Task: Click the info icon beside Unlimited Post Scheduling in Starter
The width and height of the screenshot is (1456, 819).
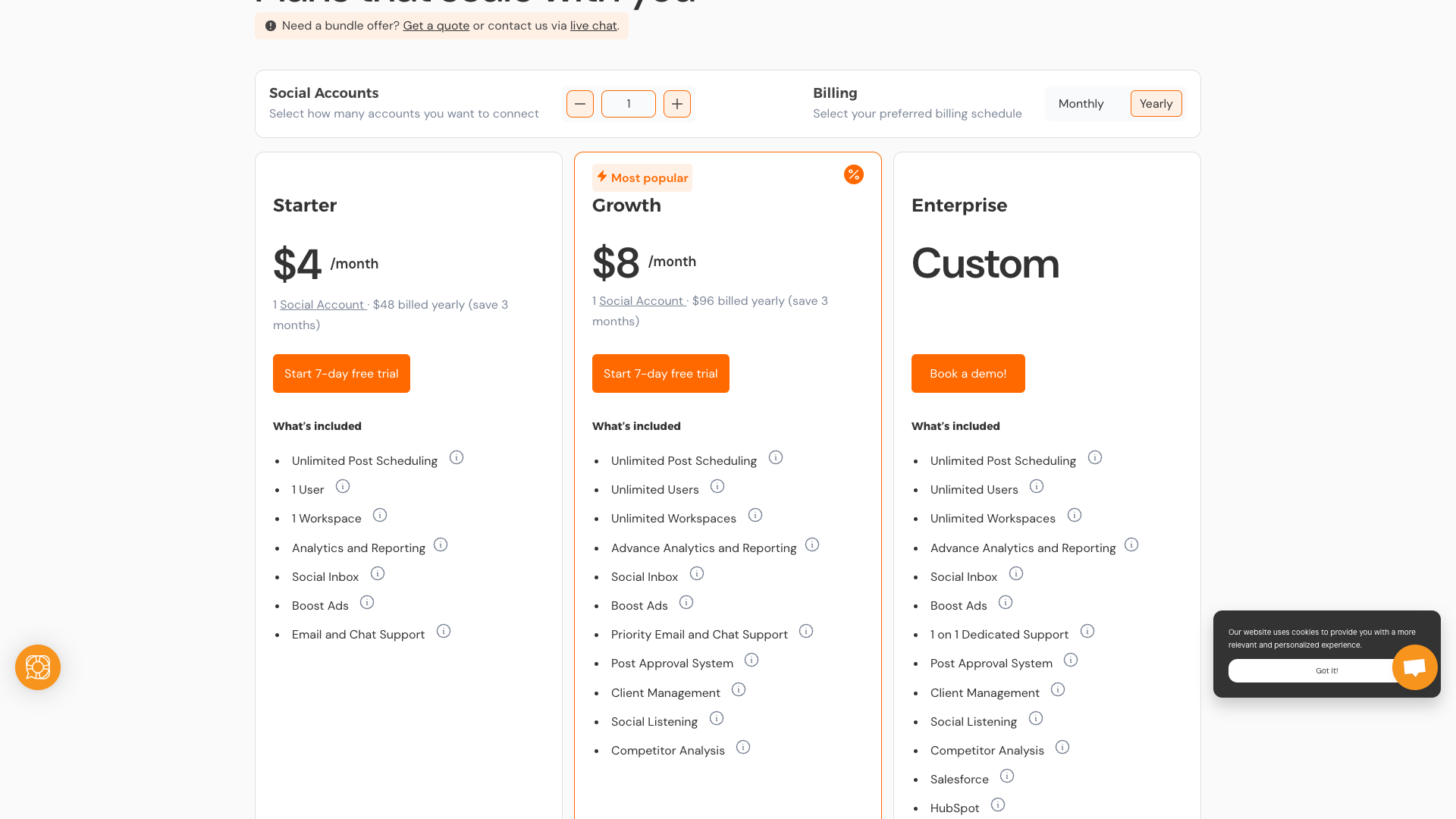Action: (457, 457)
